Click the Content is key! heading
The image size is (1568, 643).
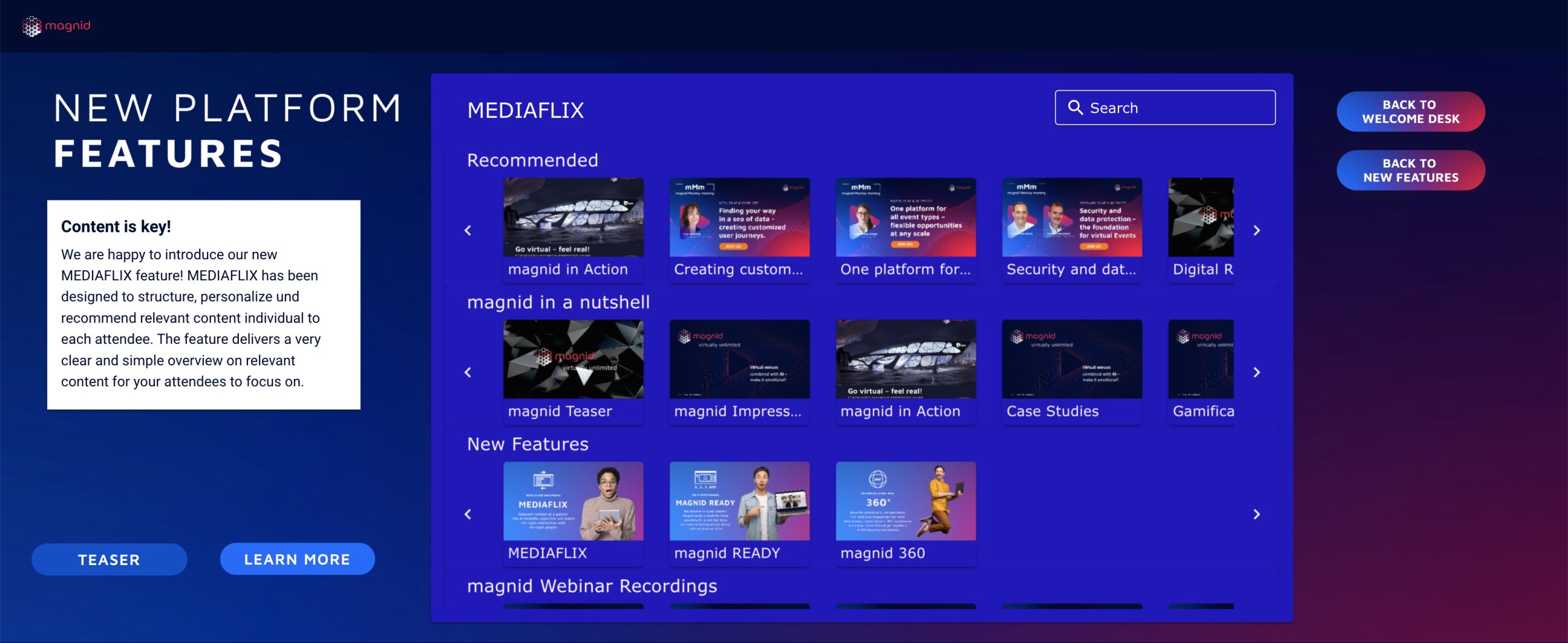pos(116,227)
